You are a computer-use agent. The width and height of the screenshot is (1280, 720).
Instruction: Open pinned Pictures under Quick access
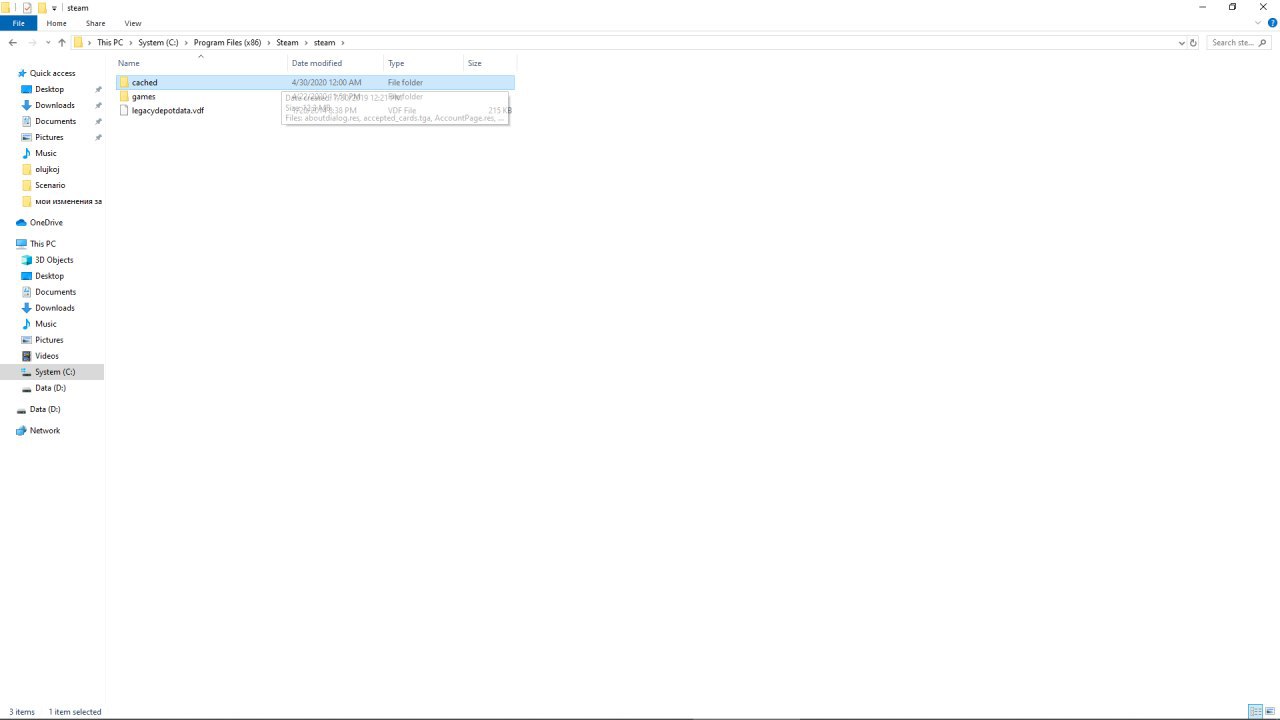point(49,137)
